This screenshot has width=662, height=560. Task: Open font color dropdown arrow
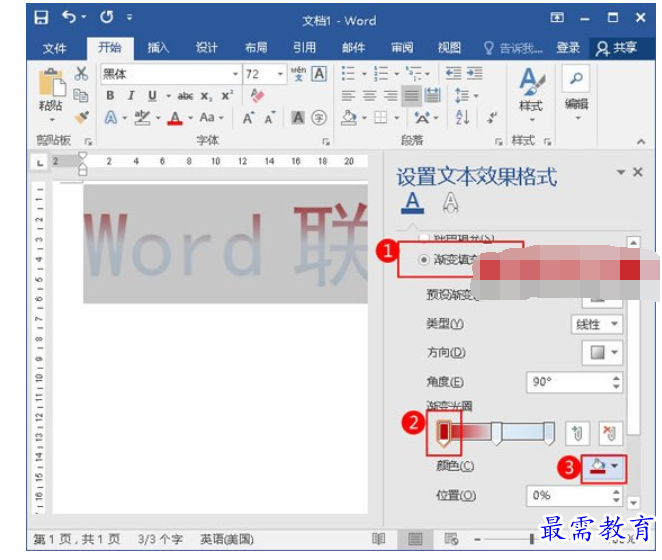click(x=190, y=118)
